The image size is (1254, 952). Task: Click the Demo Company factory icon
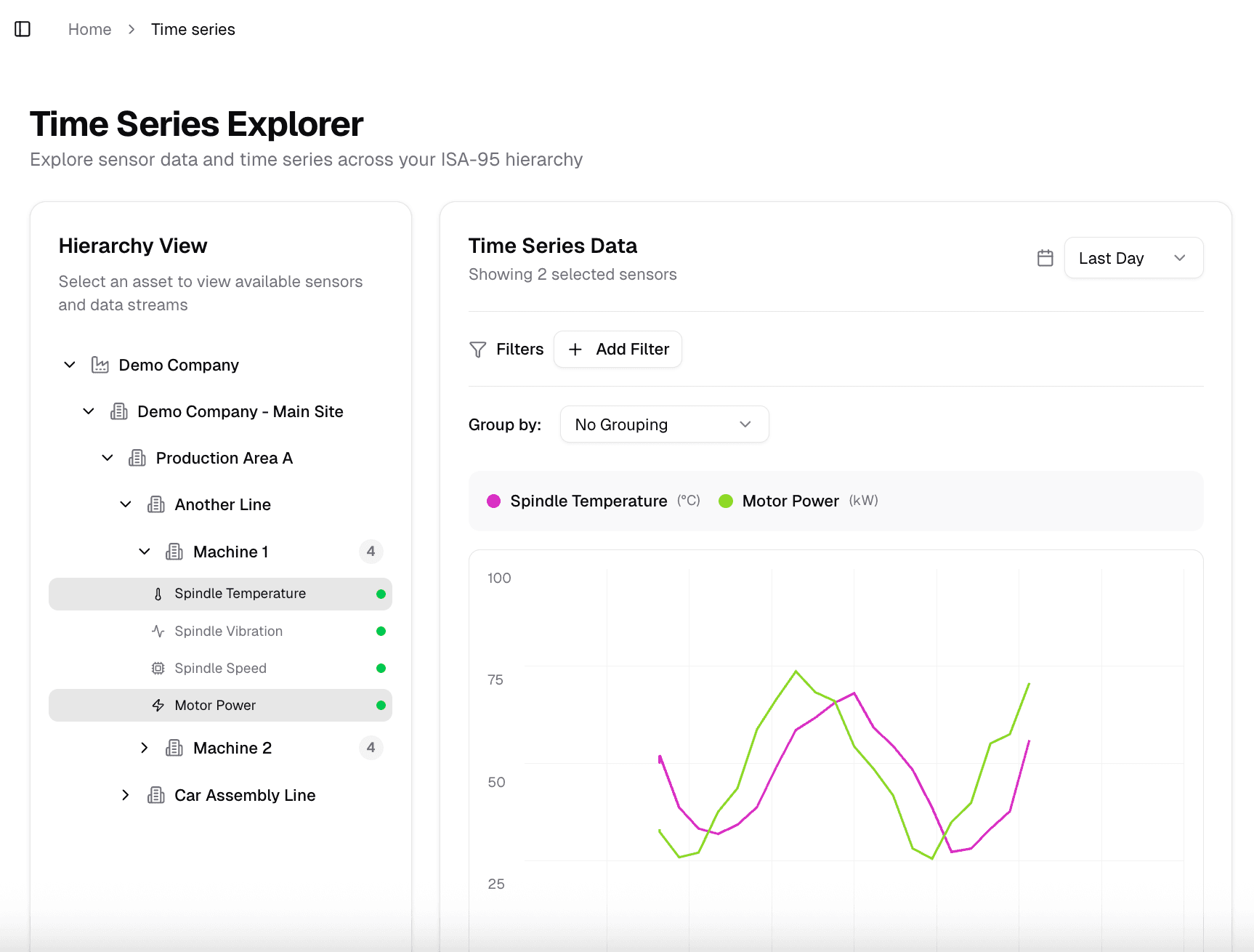100,365
